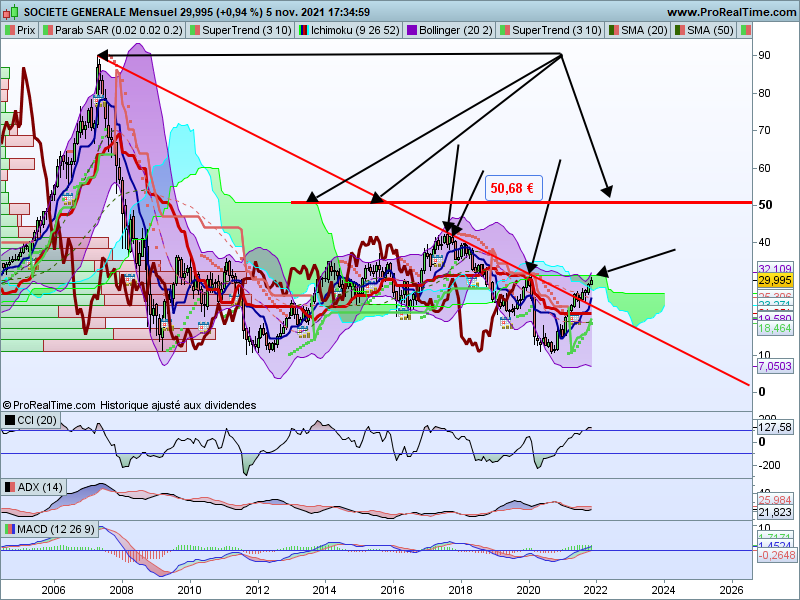This screenshot has height=600, width=800.
Task: Click the purple Bollinger color swatch
Action: point(412,30)
